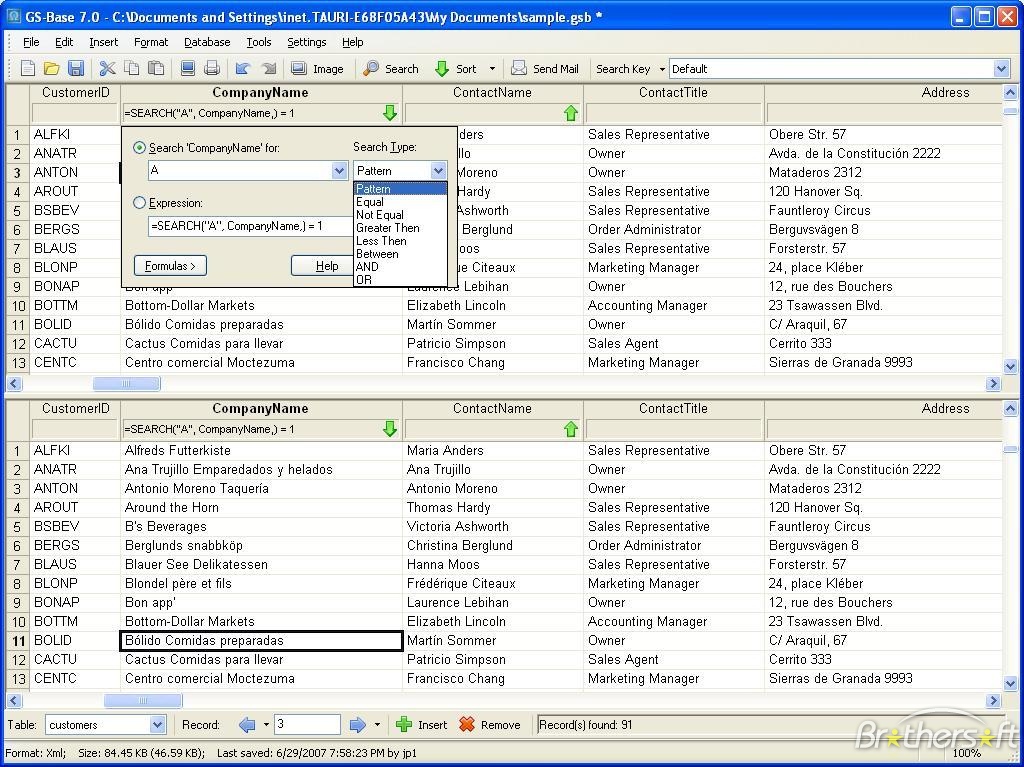
Task: Choose Less Then in Search Type list
Action: 400,241
